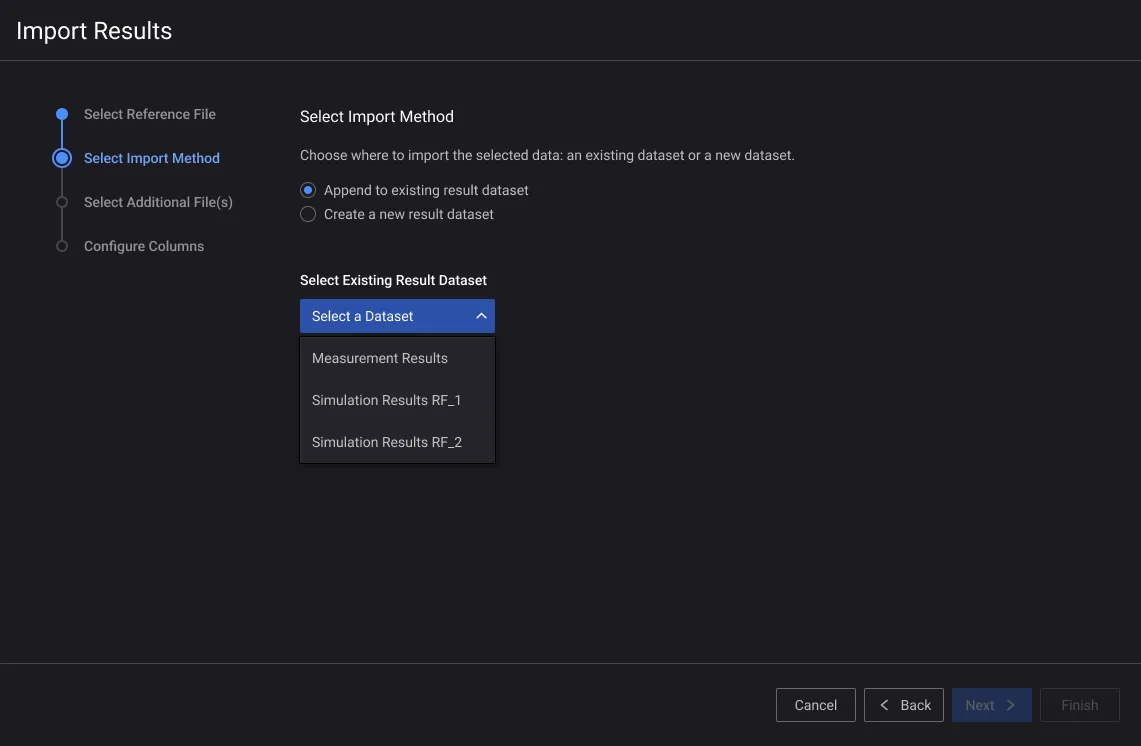Click the 'Select Additional File(s)' step circle
The height and width of the screenshot is (746, 1141).
click(62, 202)
